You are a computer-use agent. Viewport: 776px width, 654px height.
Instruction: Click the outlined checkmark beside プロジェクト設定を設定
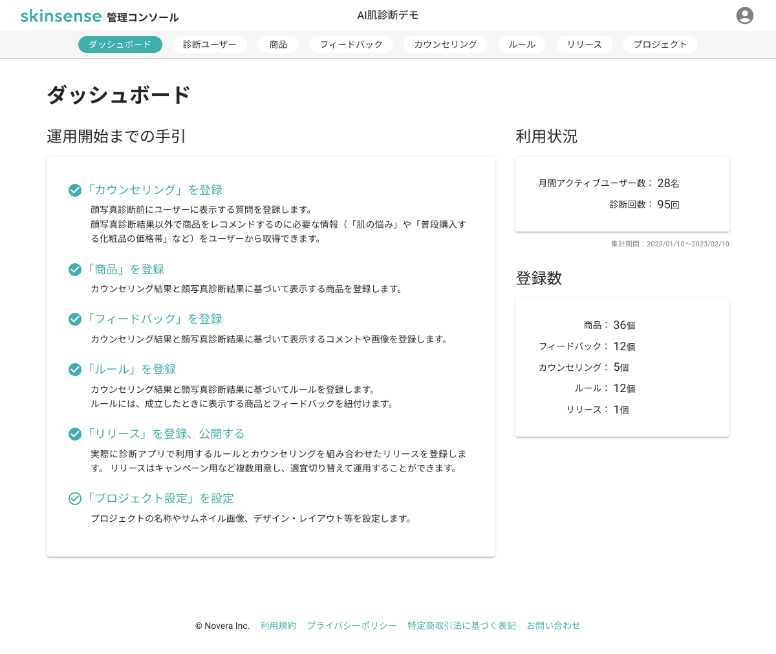tap(75, 499)
